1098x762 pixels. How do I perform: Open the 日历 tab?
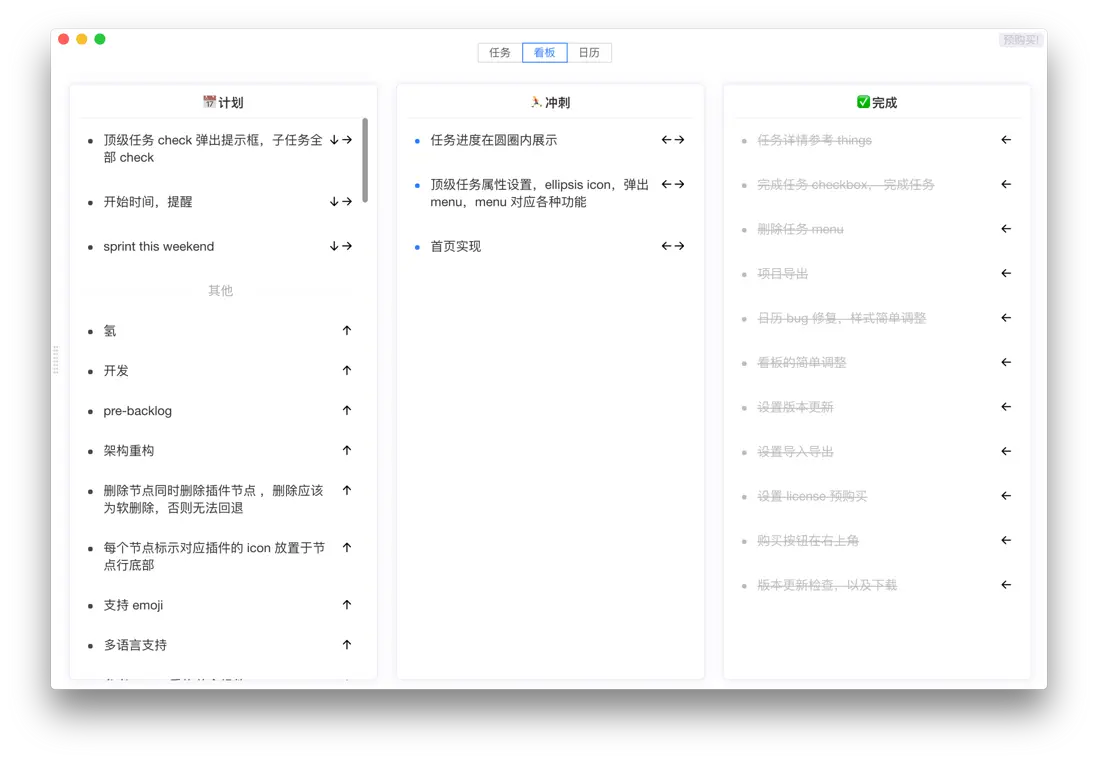589,53
